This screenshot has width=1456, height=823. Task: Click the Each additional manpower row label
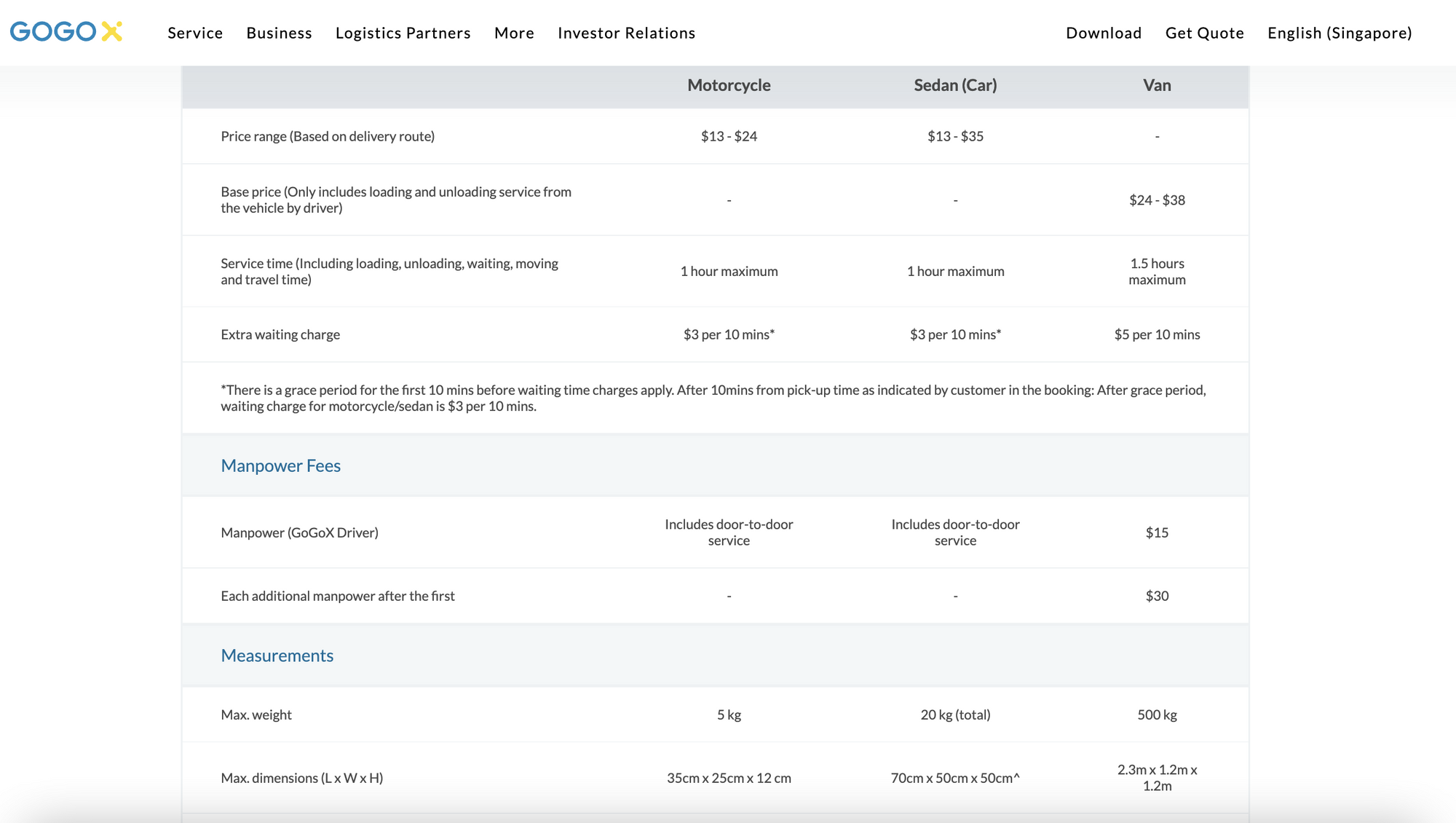pos(338,596)
